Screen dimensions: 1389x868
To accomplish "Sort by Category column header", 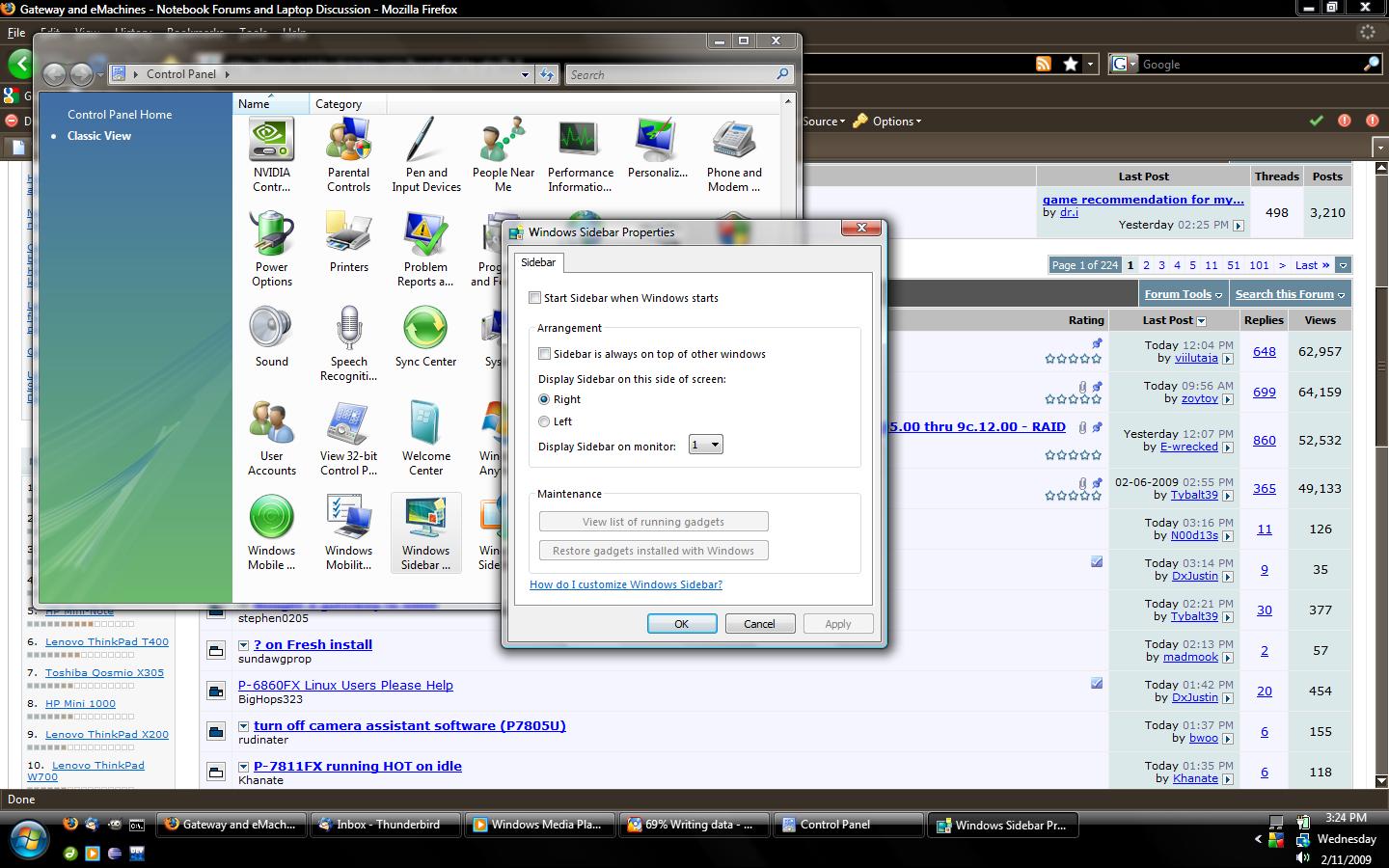I will (x=348, y=103).
